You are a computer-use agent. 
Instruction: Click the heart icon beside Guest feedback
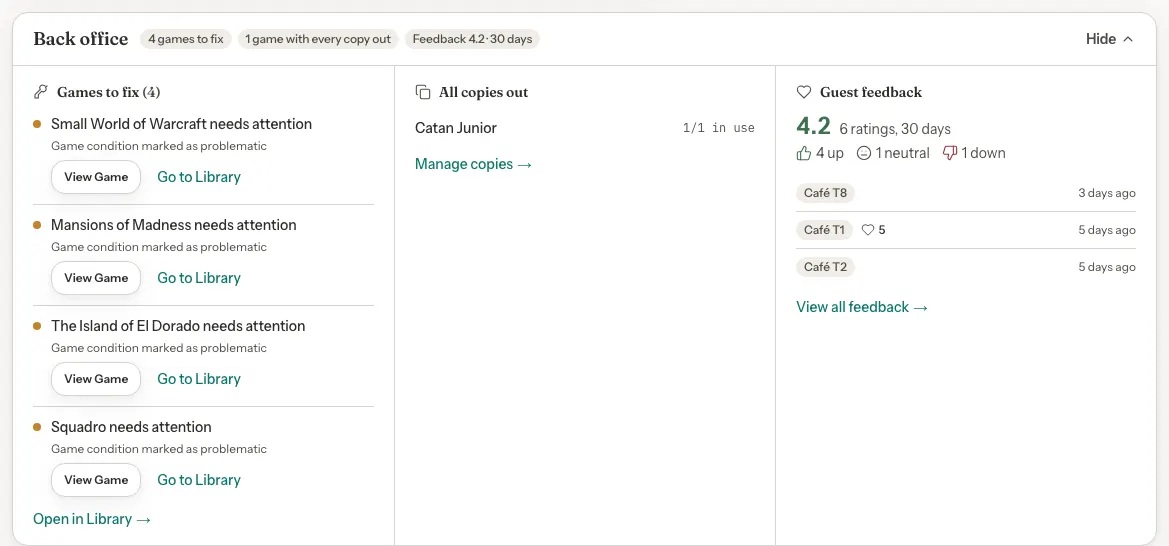coord(804,92)
